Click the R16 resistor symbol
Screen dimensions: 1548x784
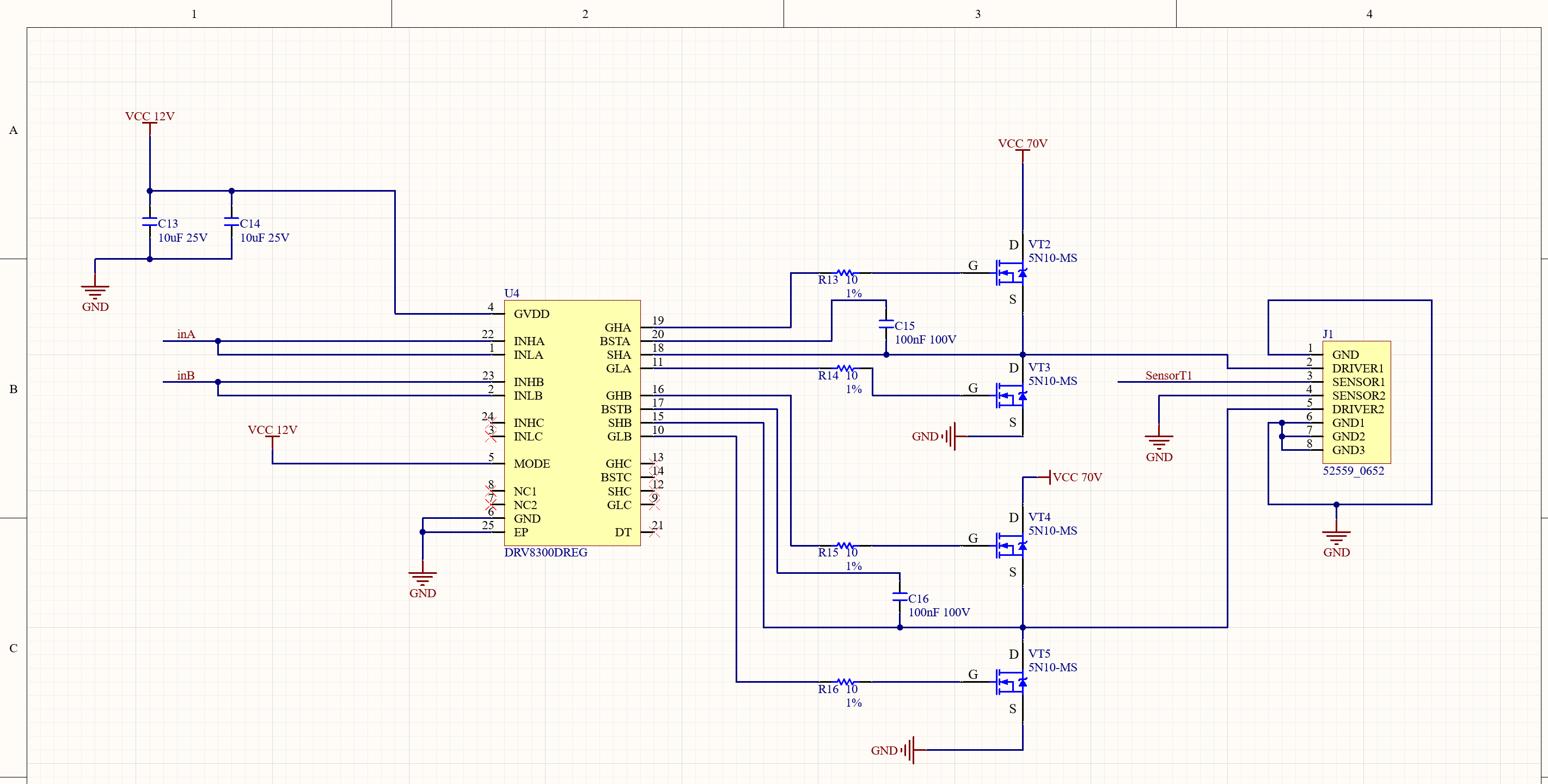click(x=845, y=682)
